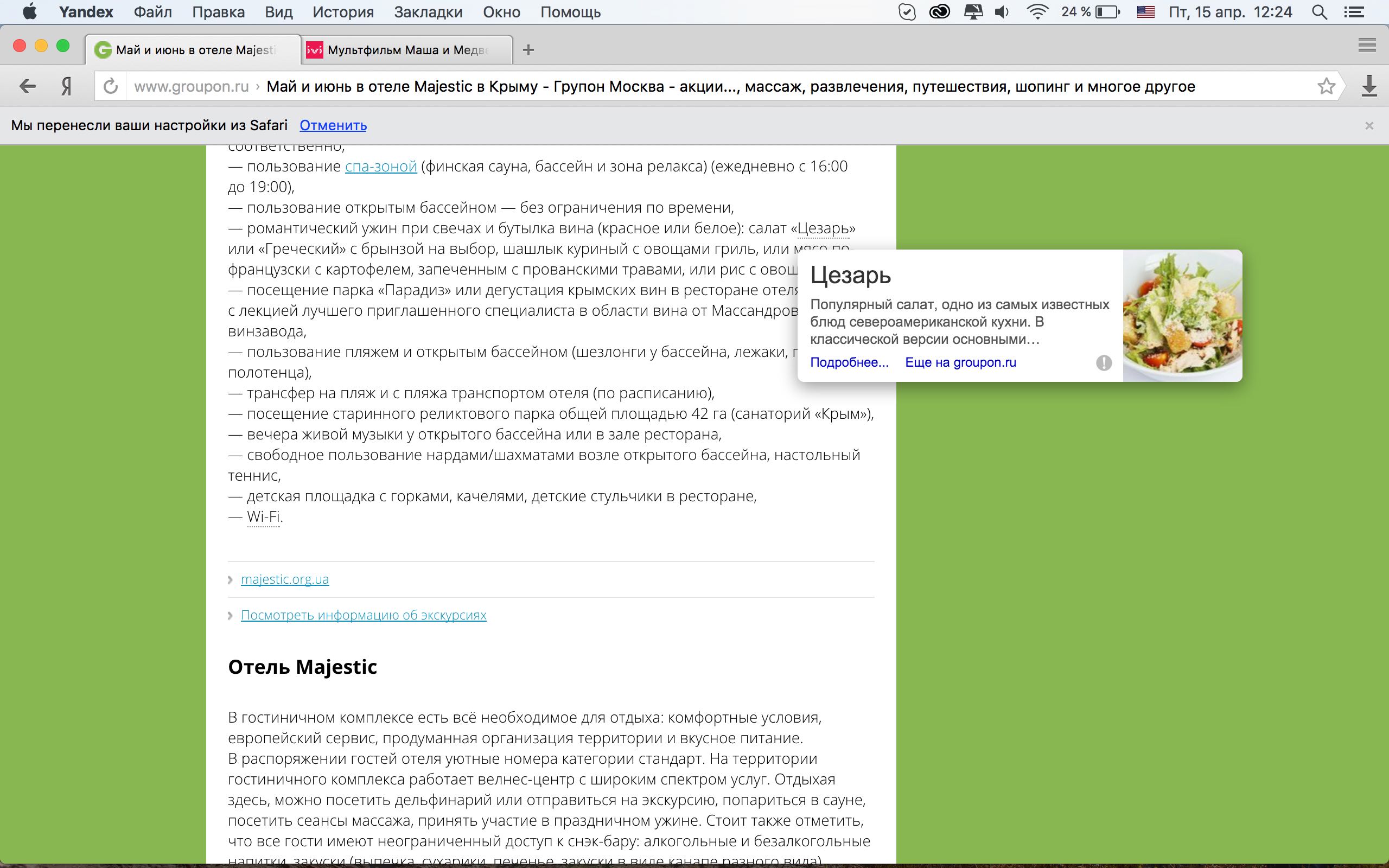Screen dimensions: 1389x868
Task: Open the Окно menu
Action: pyautogui.click(x=502, y=12)
